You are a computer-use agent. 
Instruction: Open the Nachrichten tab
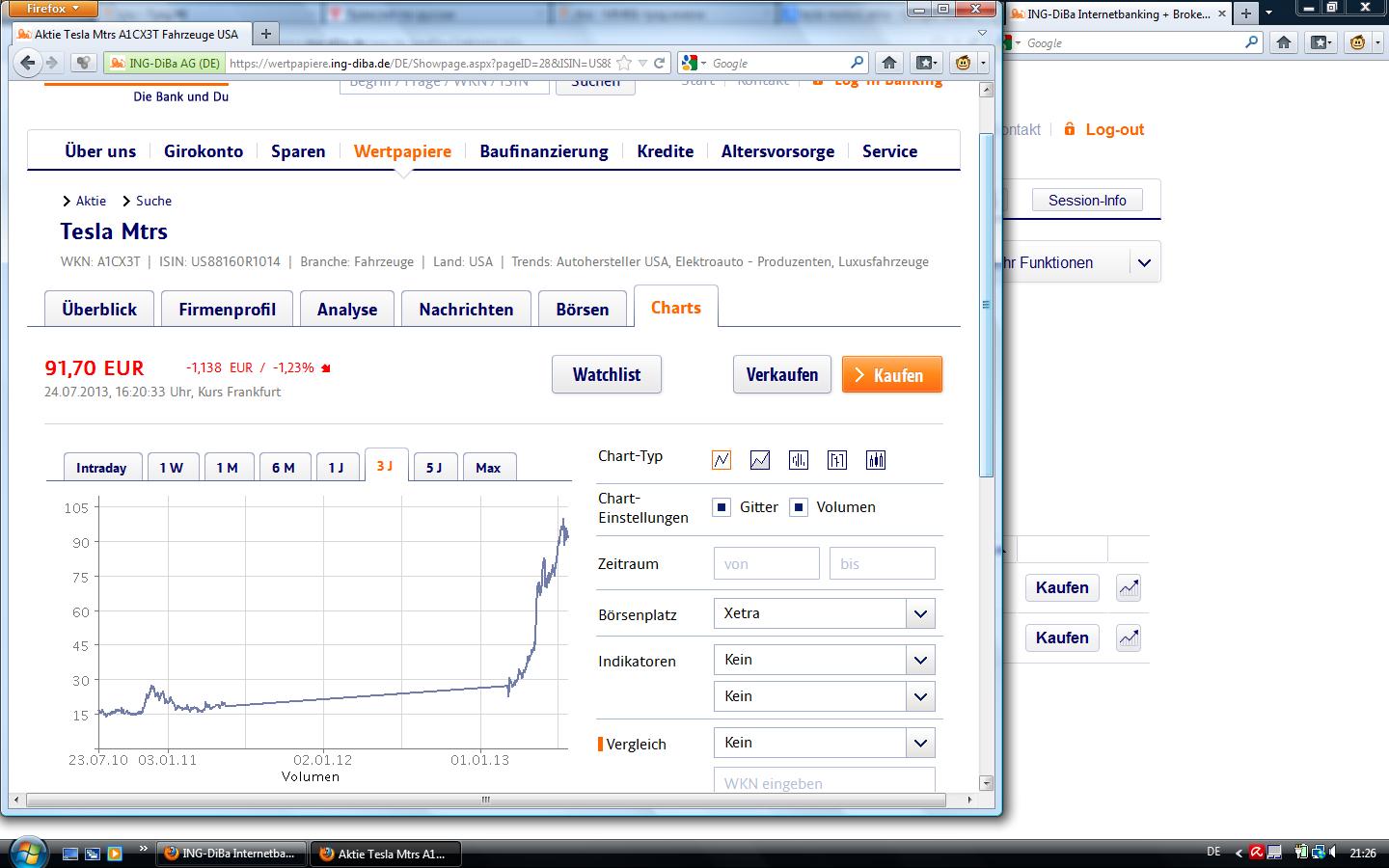click(x=466, y=310)
